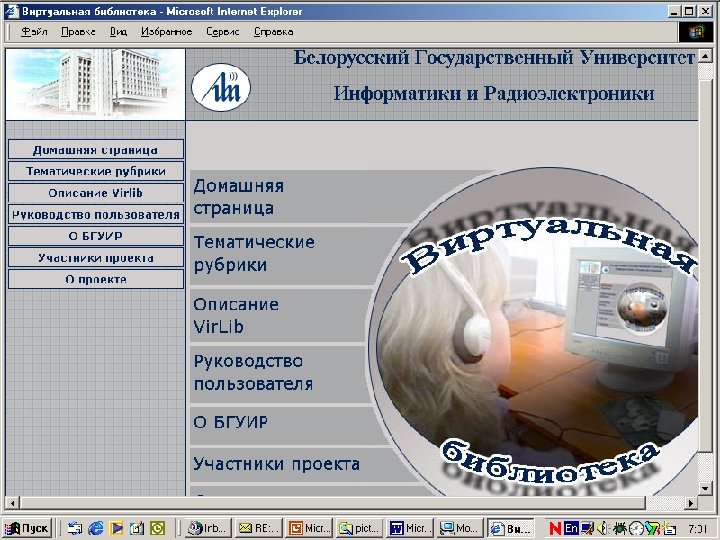This screenshot has height=540, width=720.
Task: Click the О БГУИР sidebar button
Action: click(x=96, y=236)
